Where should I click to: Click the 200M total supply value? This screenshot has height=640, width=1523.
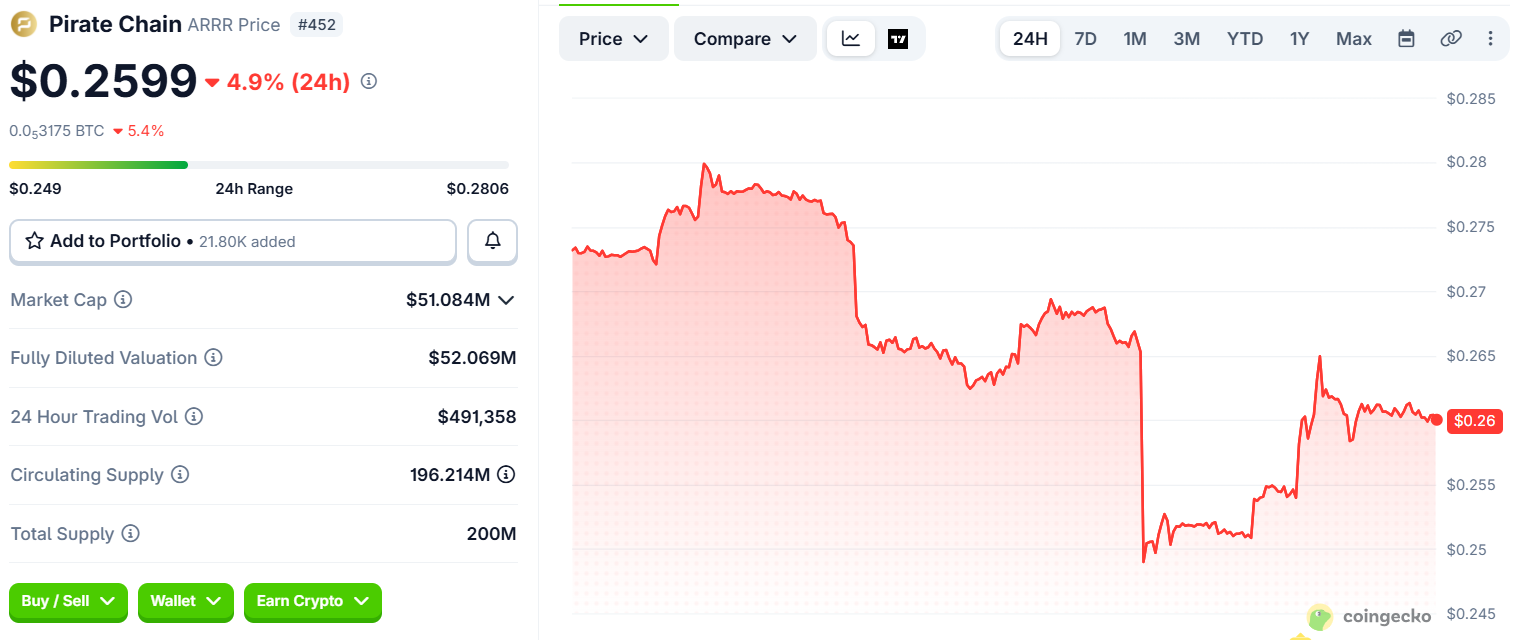click(491, 533)
